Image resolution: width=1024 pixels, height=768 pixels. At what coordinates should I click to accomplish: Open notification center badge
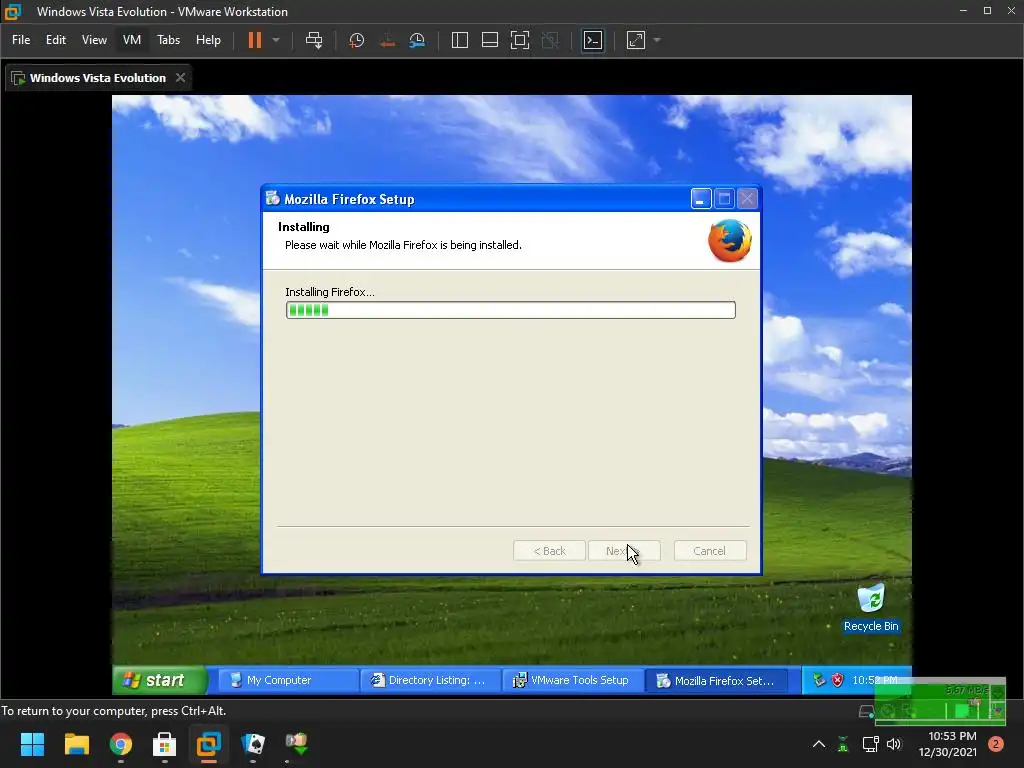996,744
